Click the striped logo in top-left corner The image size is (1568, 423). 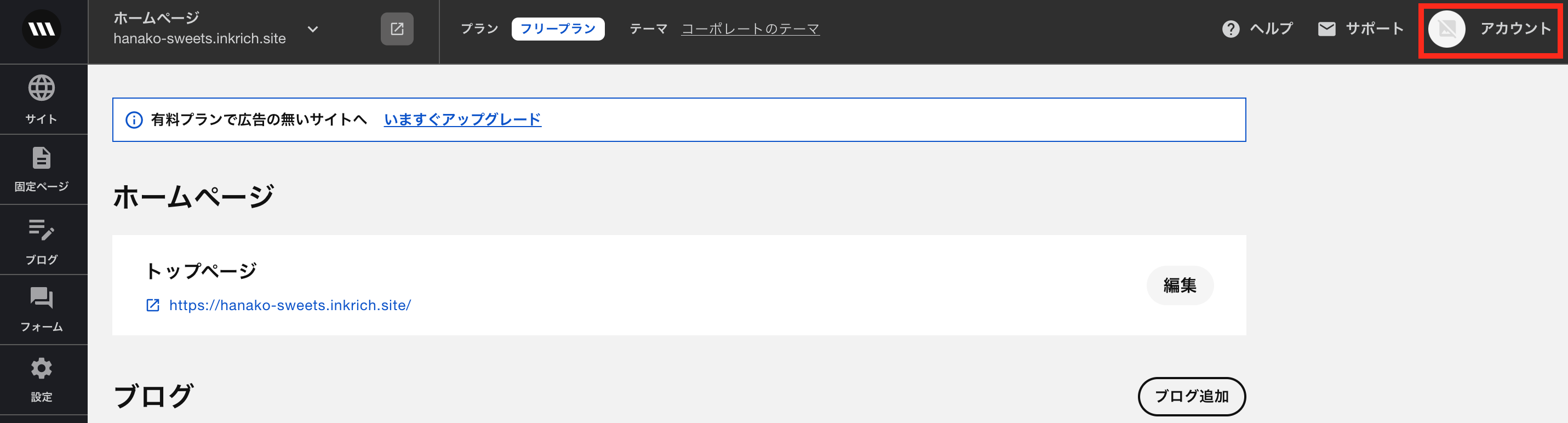(42, 28)
